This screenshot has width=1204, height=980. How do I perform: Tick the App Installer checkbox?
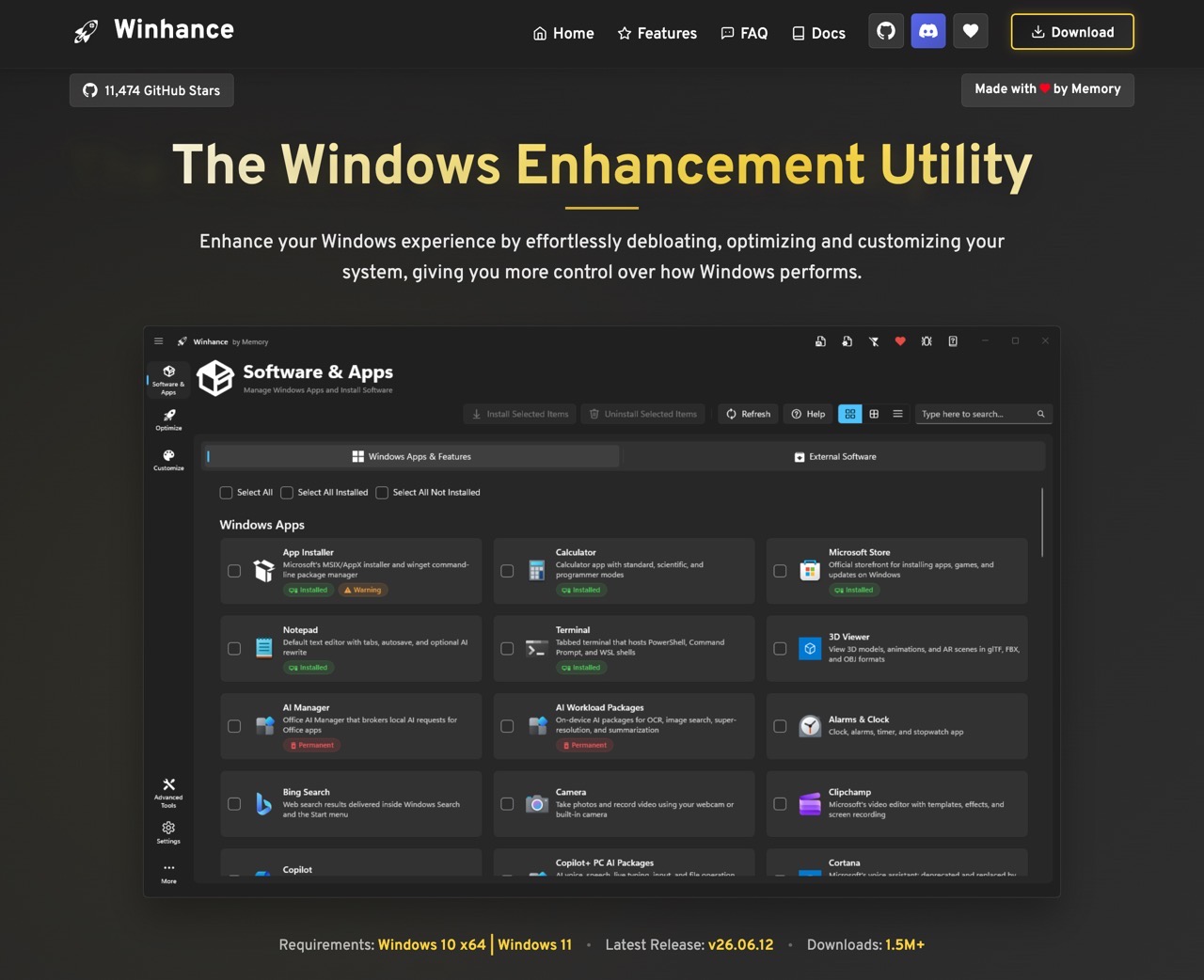pos(234,571)
